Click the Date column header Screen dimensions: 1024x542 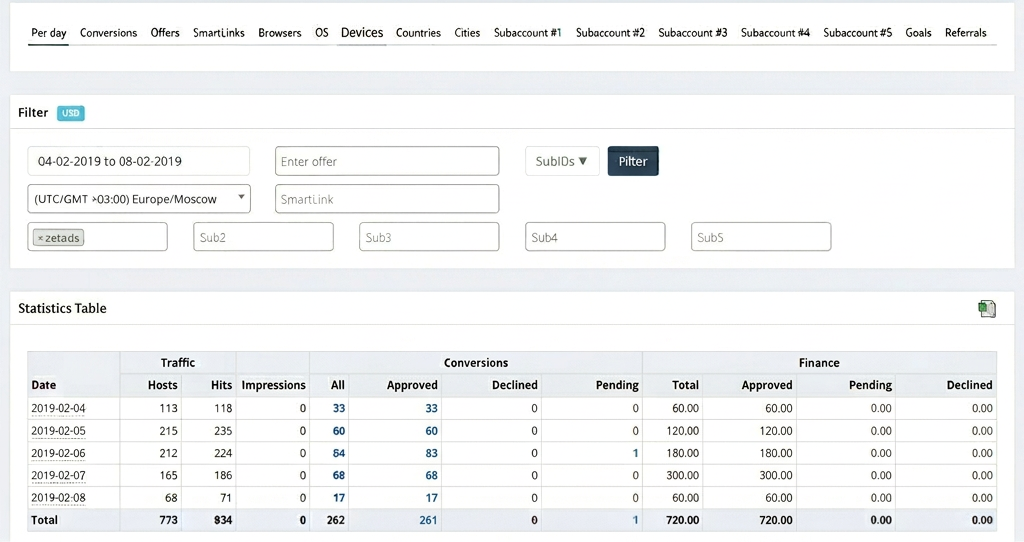pyautogui.click(x=44, y=385)
